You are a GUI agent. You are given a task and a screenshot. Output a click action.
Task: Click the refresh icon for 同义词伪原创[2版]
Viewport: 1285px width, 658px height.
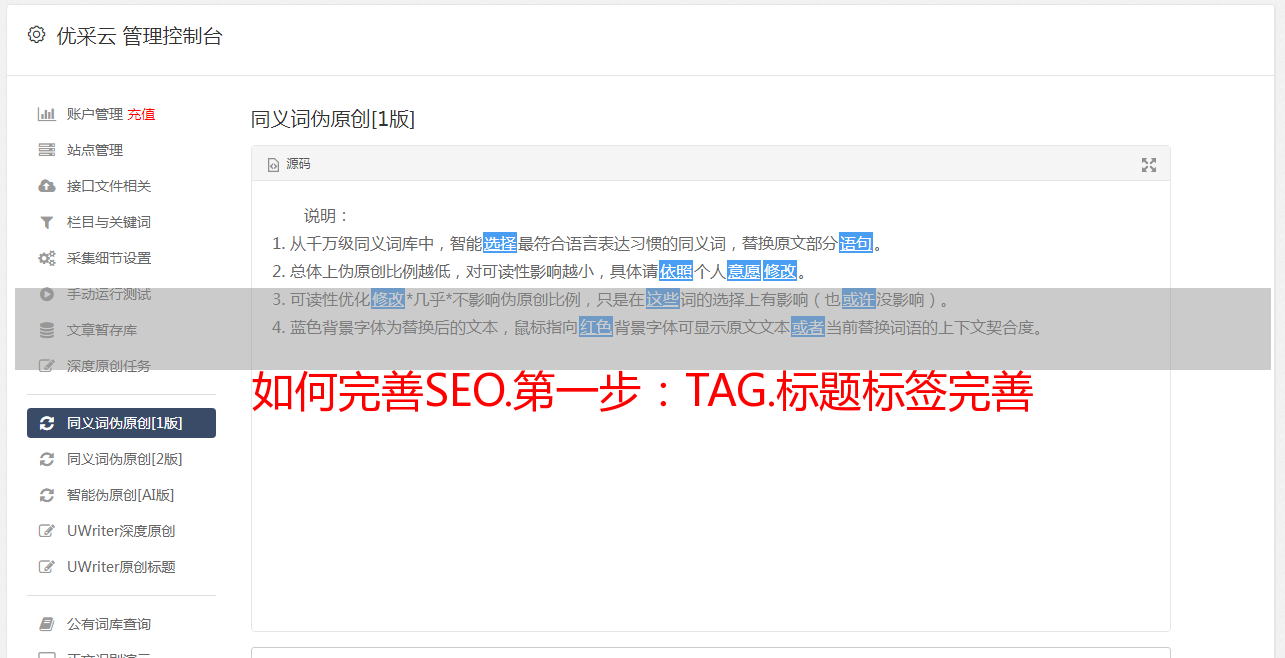click(46, 459)
